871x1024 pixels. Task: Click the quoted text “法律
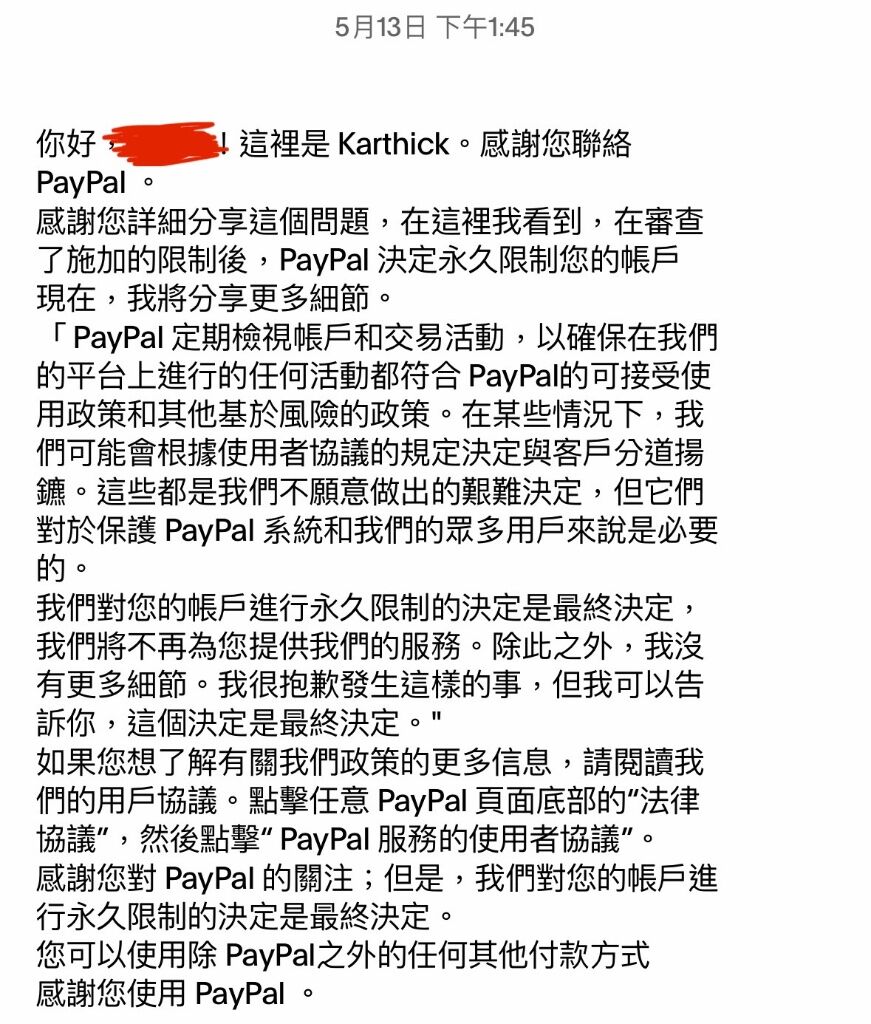coord(663,801)
